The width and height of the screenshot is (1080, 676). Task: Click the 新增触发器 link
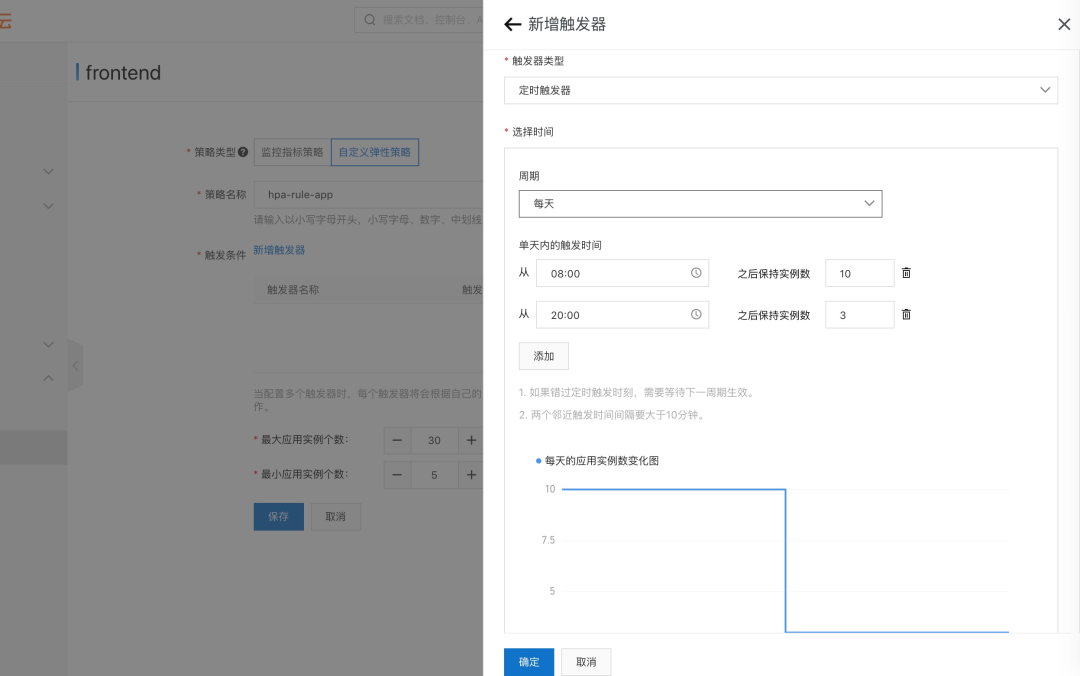[279, 249]
